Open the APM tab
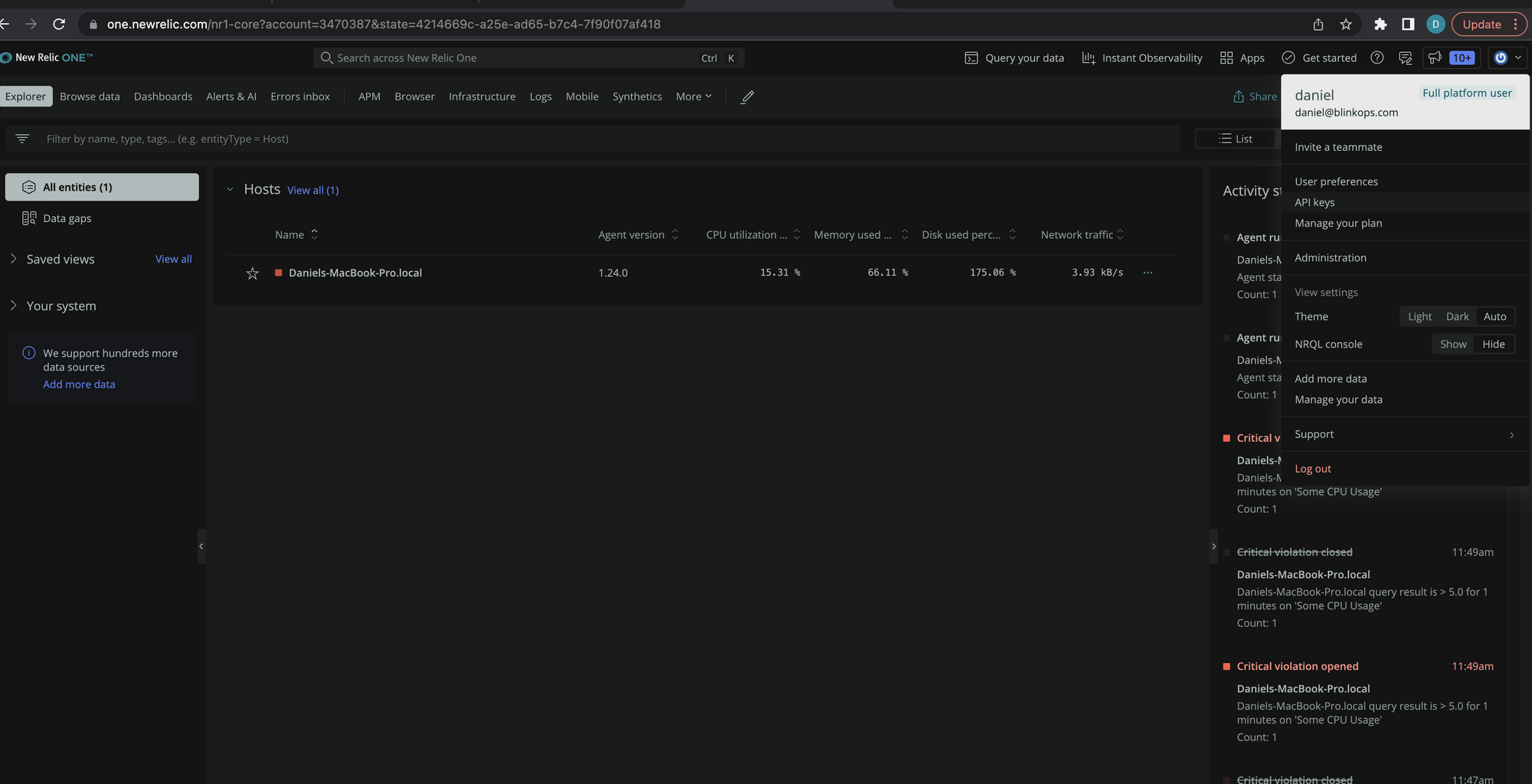1532x784 pixels. coord(369,96)
